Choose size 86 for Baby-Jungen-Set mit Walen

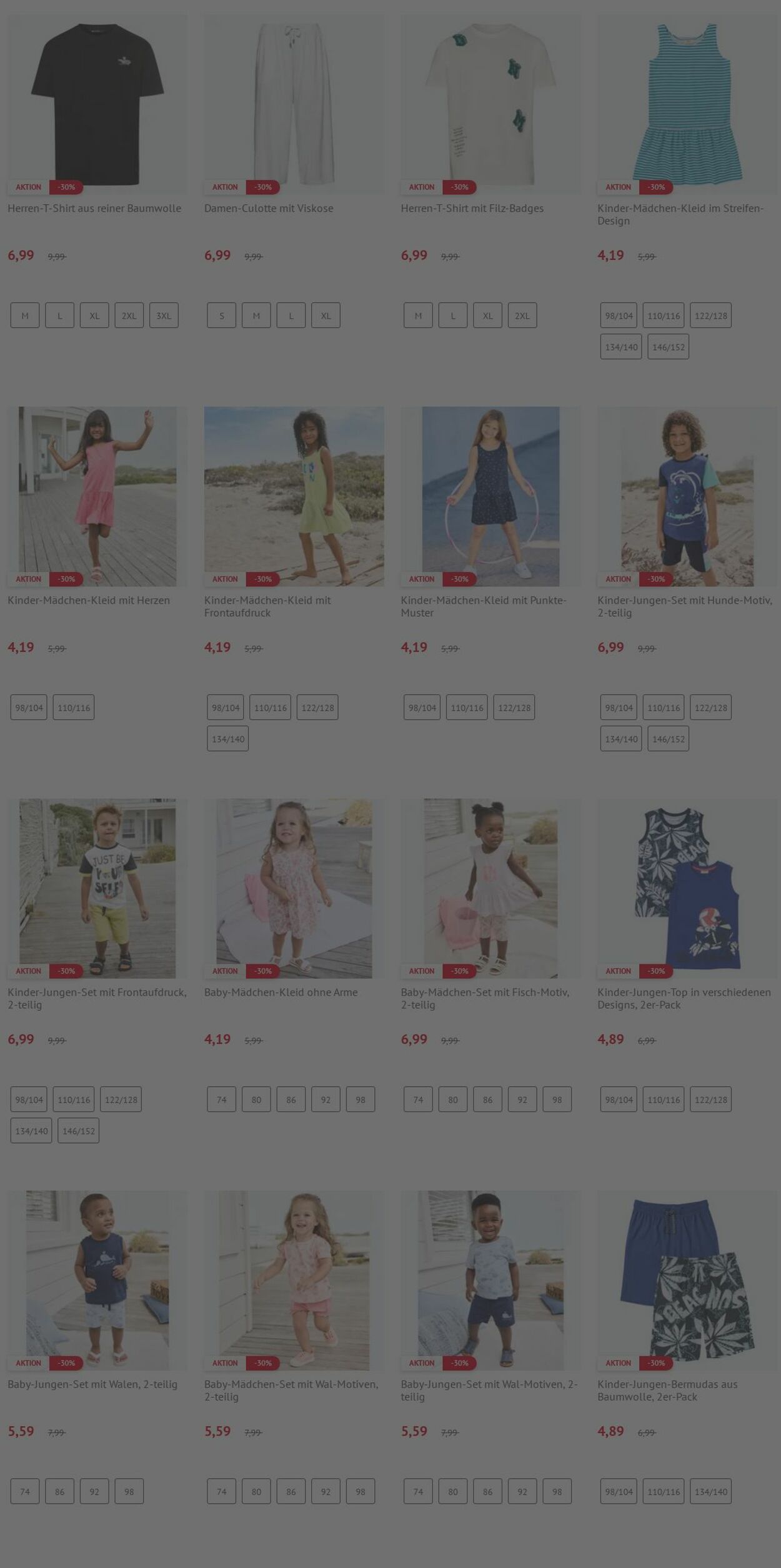[x=59, y=1491]
